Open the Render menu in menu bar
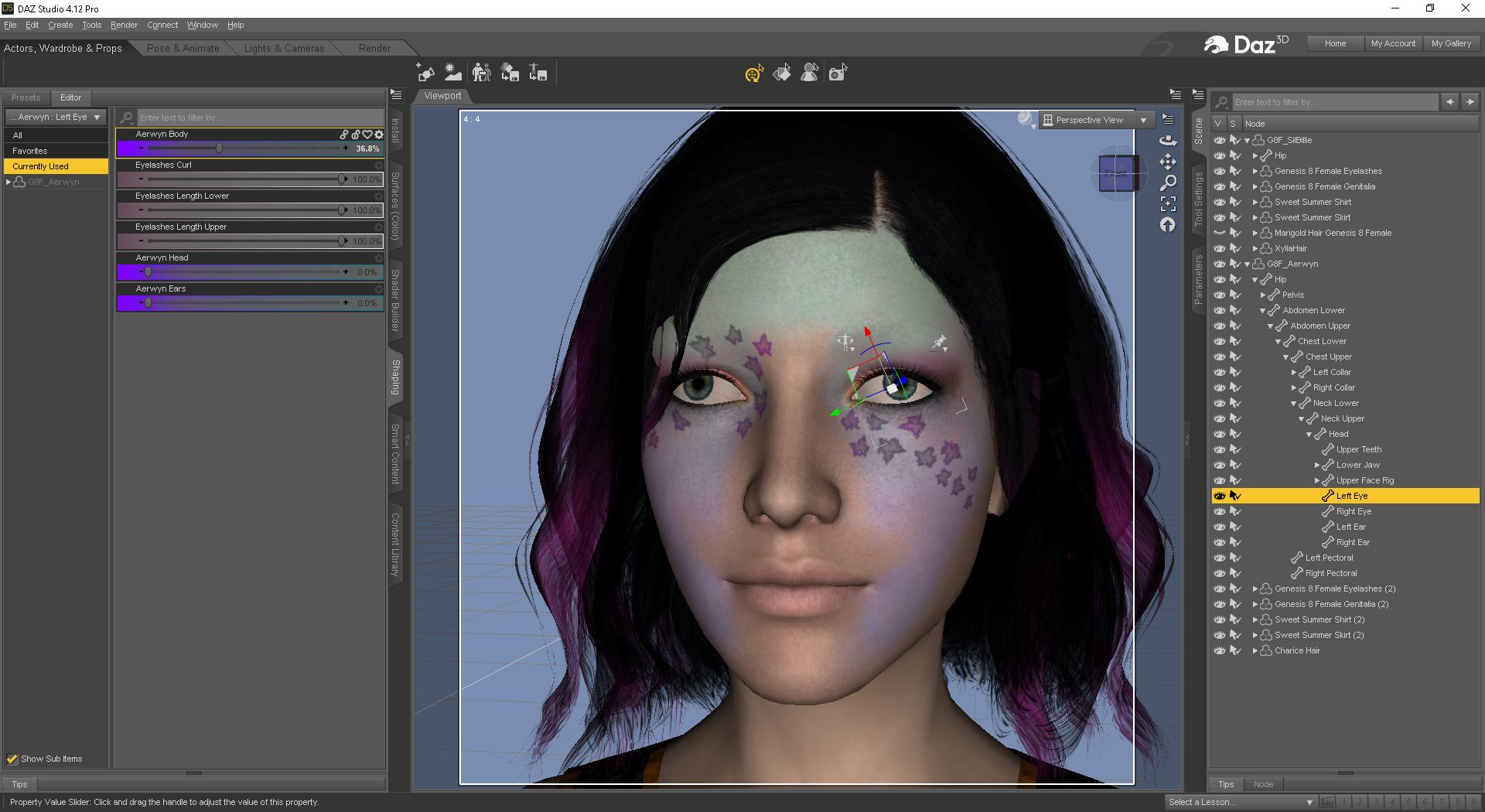The height and width of the screenshot is (812, 1485). point(124,25)
